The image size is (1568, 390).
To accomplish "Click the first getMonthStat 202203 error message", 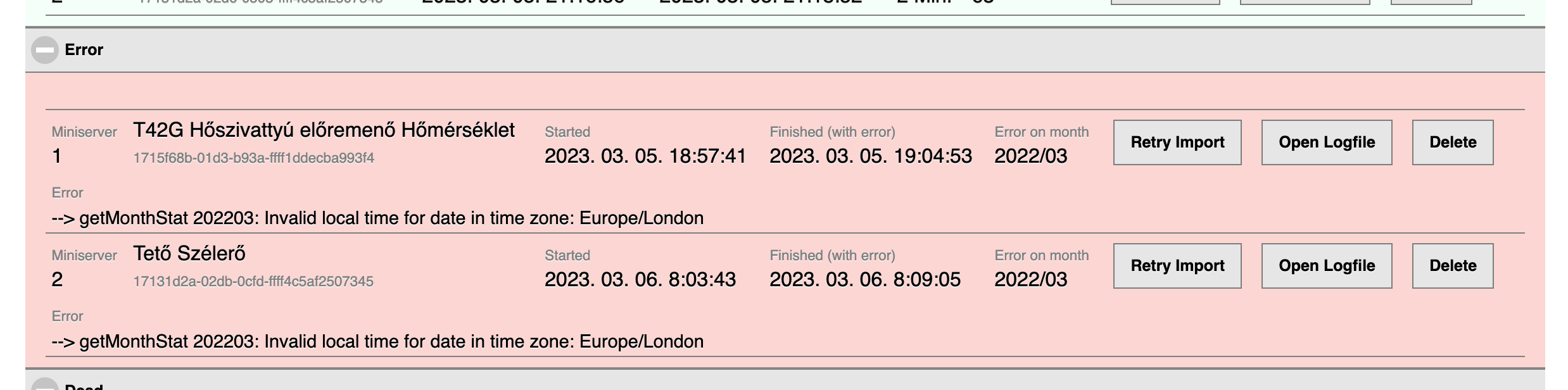I will [x=377, y=218].
